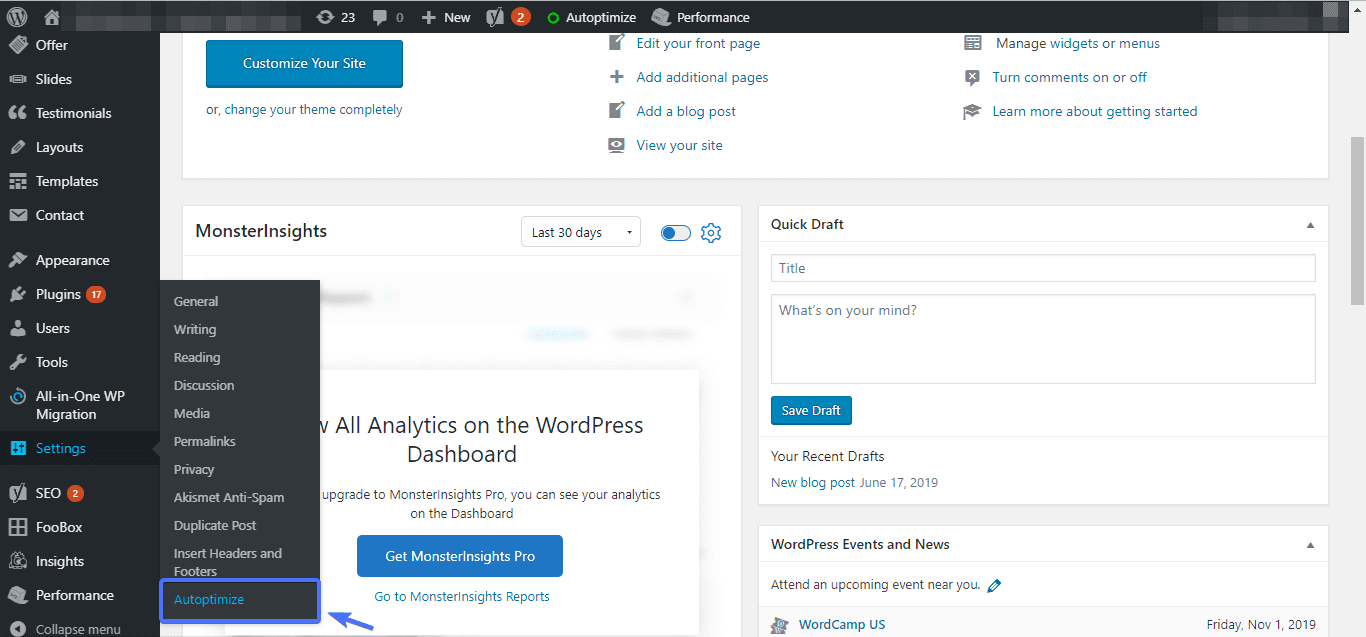1366x637 pixels.
Task: Toggle the MonsterInsights widget switch
Action: pyautogui.click(x=676, y=233)
